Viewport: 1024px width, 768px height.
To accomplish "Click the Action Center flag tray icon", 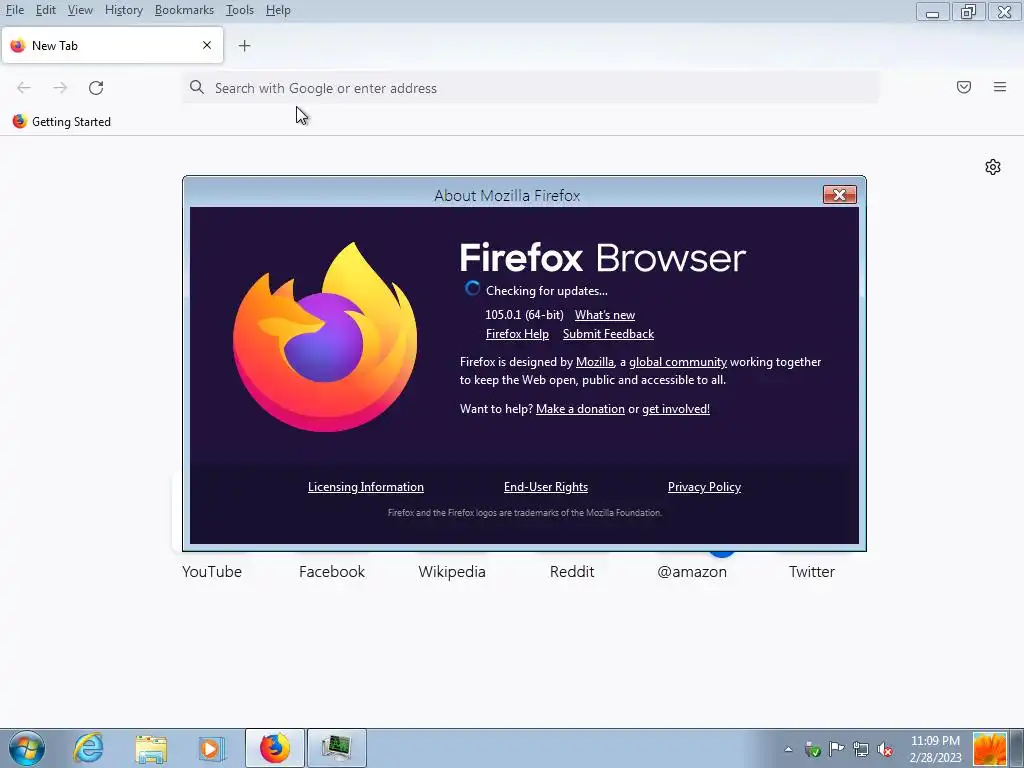I will click(837, 749).
